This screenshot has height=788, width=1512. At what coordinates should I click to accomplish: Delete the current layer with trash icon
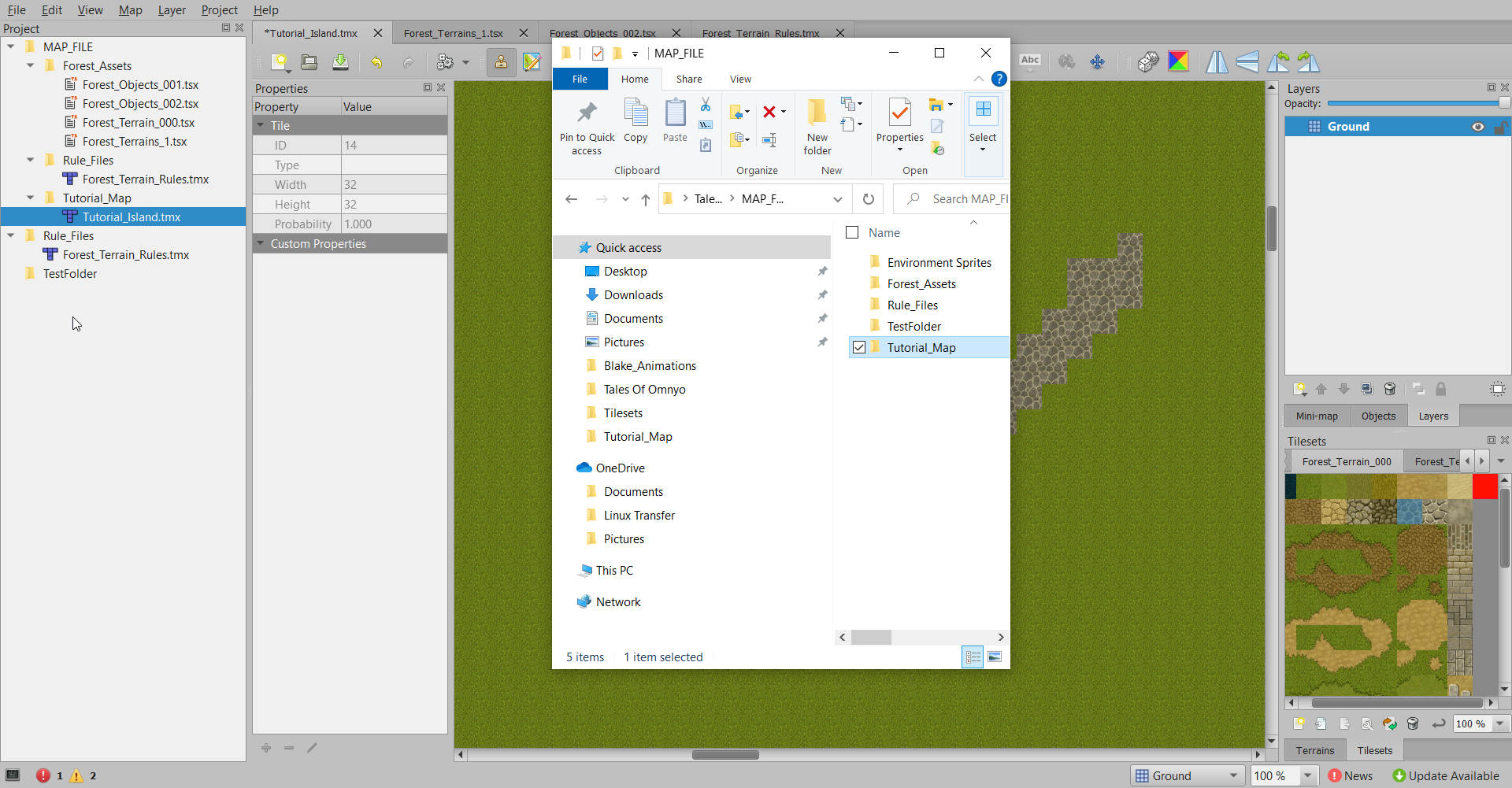pyautogui.click(x=1389, y=389)
